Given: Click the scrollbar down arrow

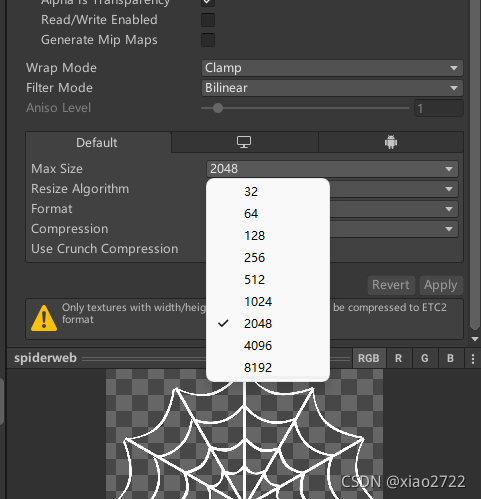Looking at the screenshot, I should click(475, 339).
